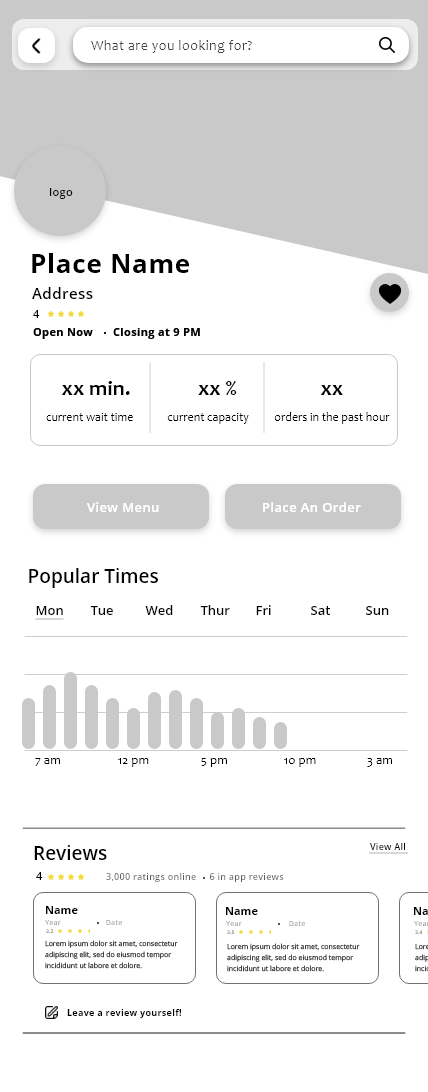Image resolution: width=428 pixels, height=1092 pixels.
Task: Open the second review card
Action: [x=297, y=938]
